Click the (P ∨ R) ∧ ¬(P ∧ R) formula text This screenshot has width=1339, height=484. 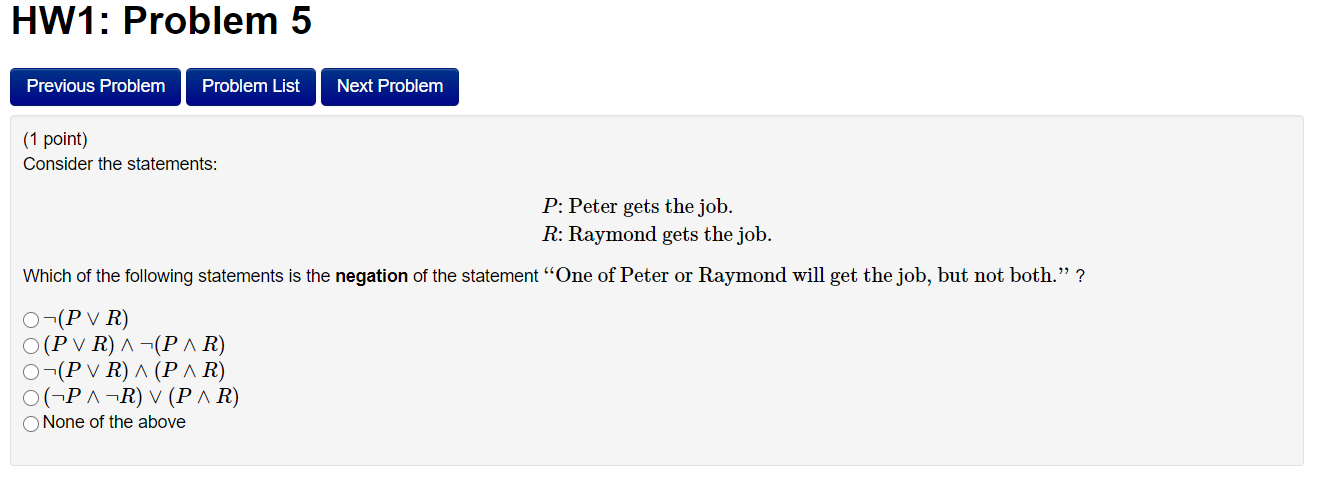pos(134,345)
